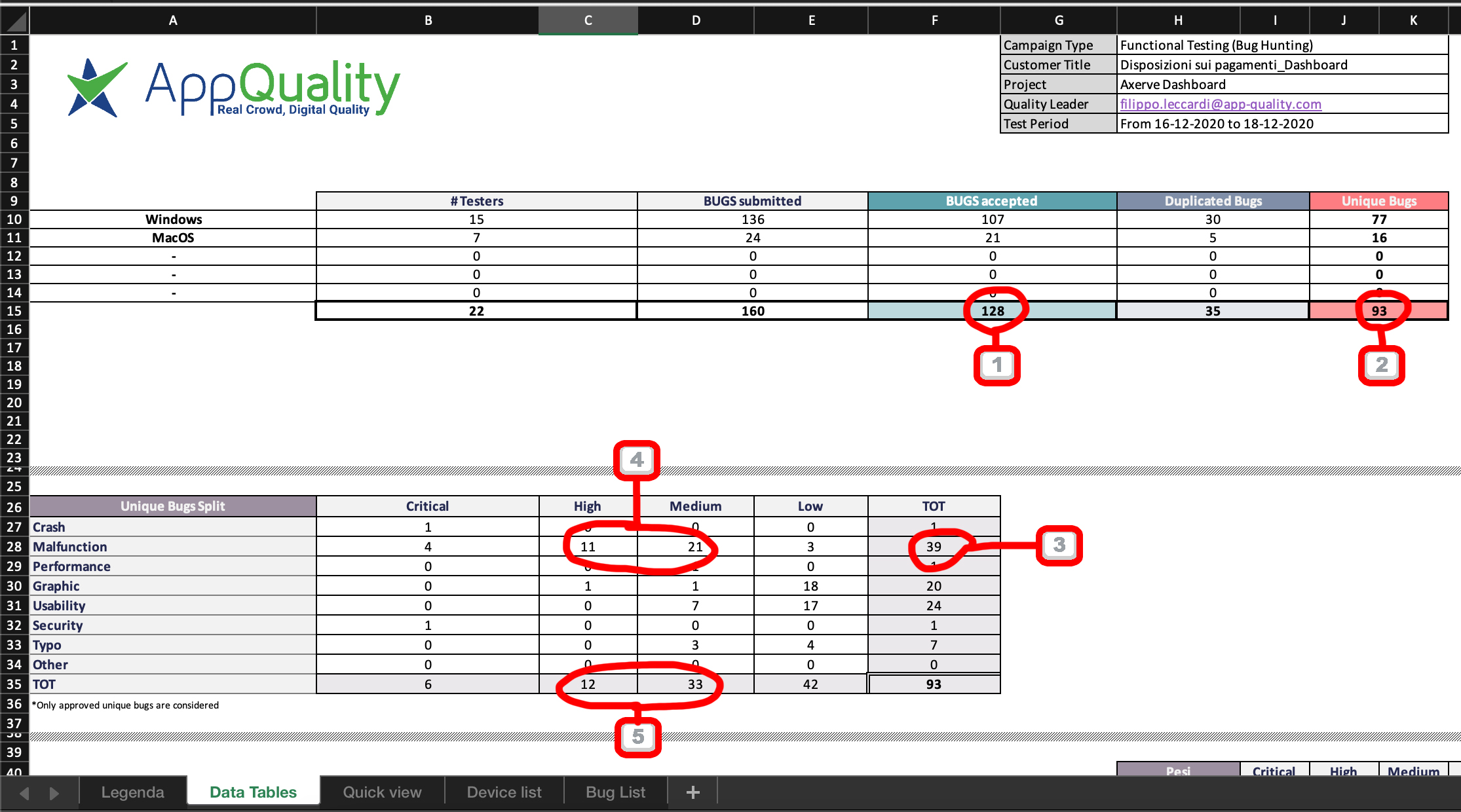Select all cells corner triangle

[14, 20]
